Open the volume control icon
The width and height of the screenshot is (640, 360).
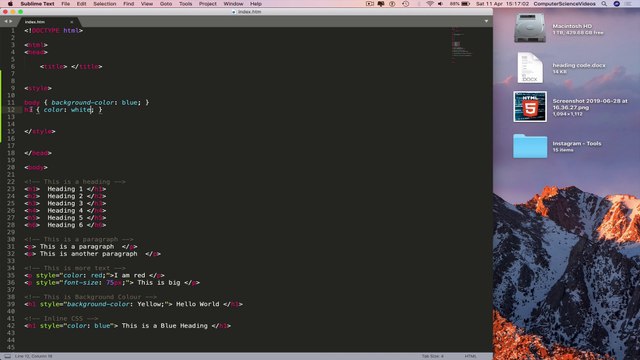[440, 4]
